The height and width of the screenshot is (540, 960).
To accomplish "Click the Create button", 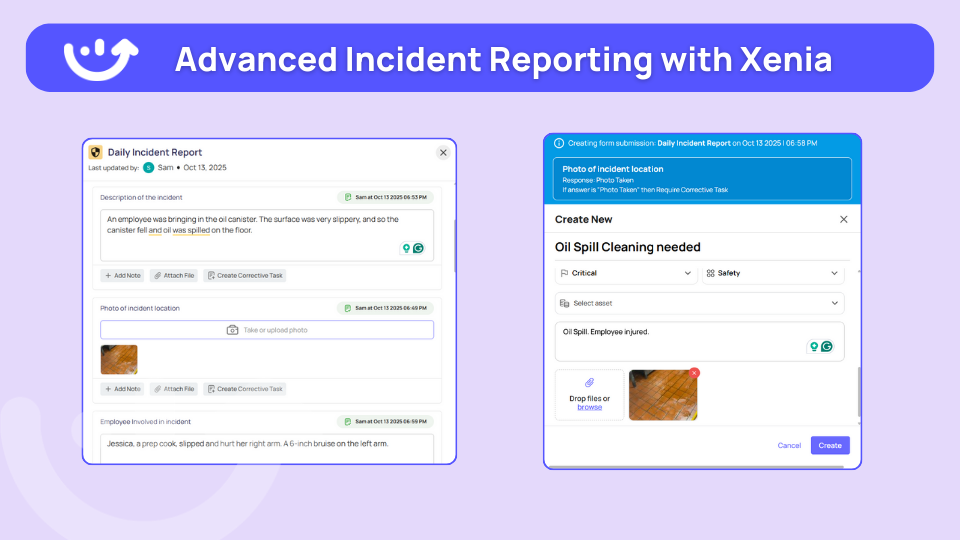I will pyautogui.click(x=830, y=445).
